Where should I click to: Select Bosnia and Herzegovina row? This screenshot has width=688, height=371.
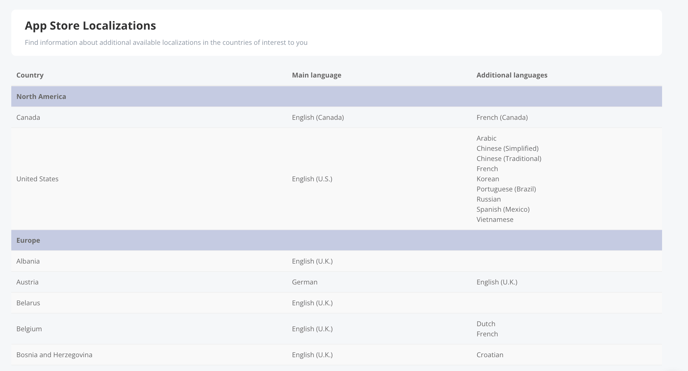337,355
